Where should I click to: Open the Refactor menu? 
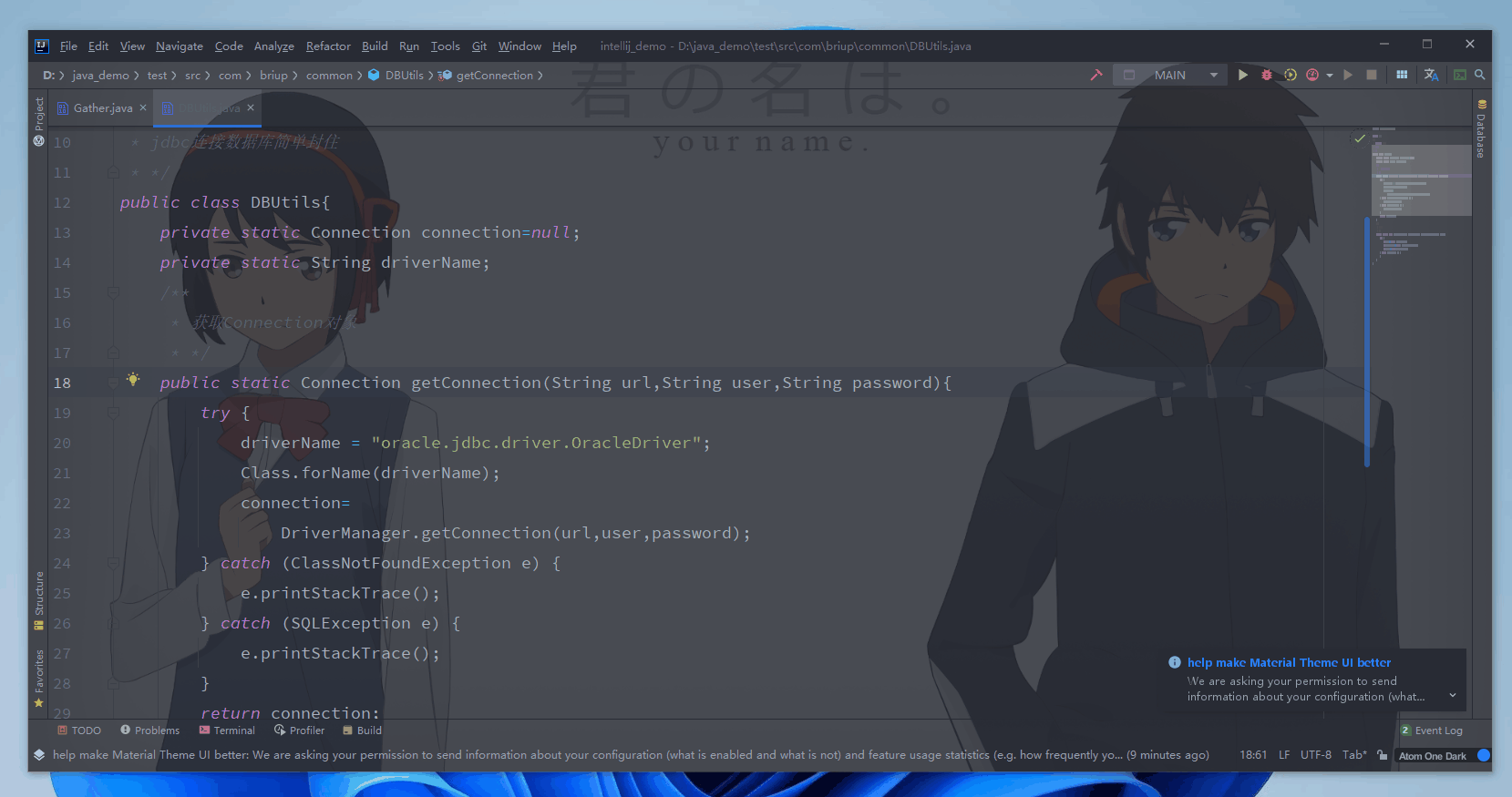[328, 46]
